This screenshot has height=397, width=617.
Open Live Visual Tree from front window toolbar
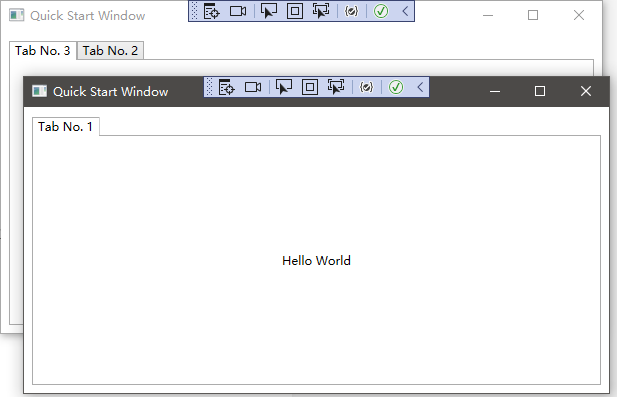point(227,87)
